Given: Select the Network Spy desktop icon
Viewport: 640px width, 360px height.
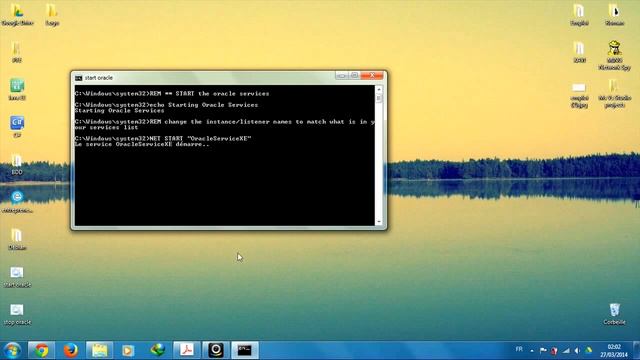Looking at the screenshot, I should 614,55.
